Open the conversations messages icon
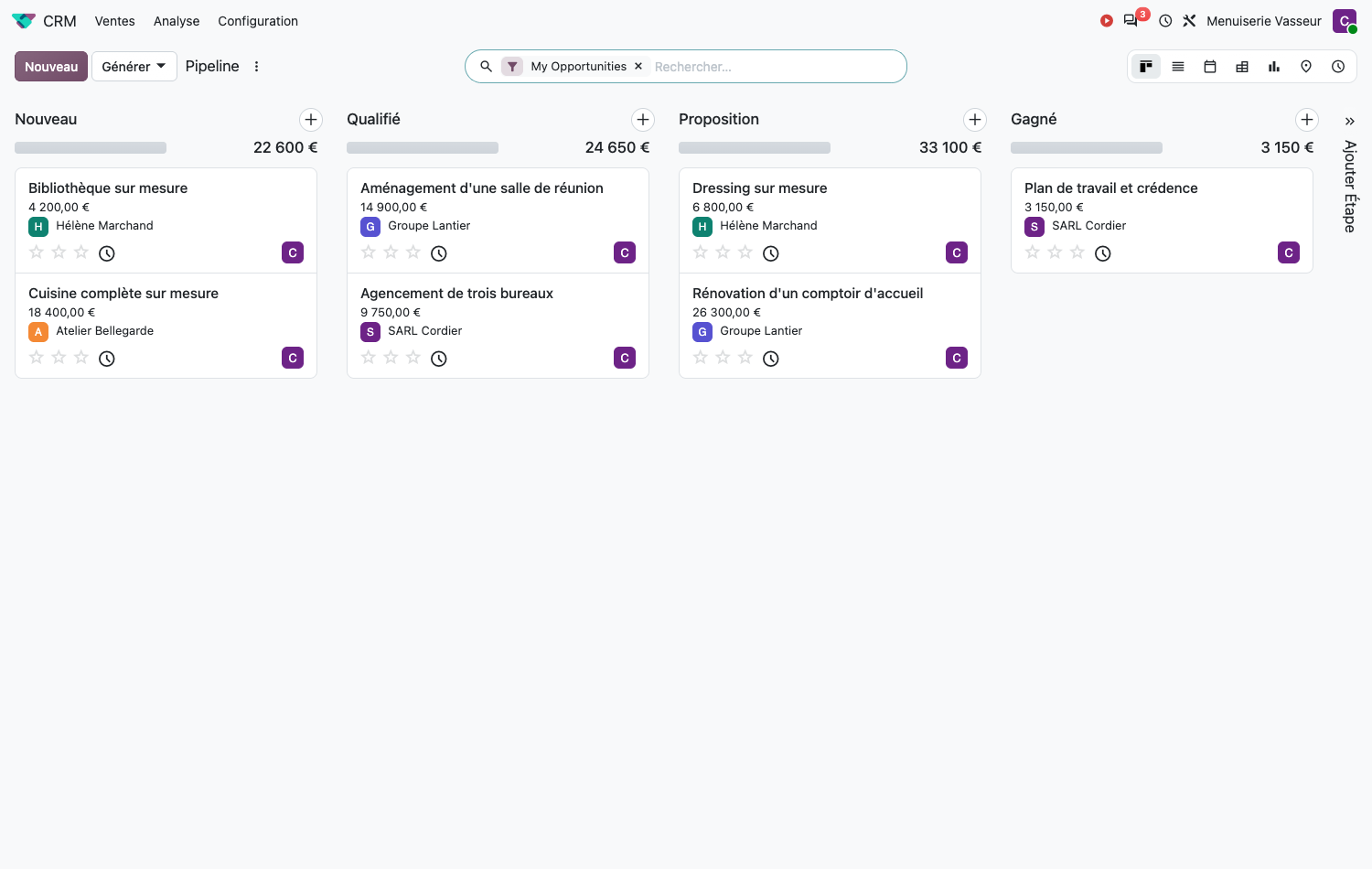Viewport: 1372px width, 869px height. 1131,21
